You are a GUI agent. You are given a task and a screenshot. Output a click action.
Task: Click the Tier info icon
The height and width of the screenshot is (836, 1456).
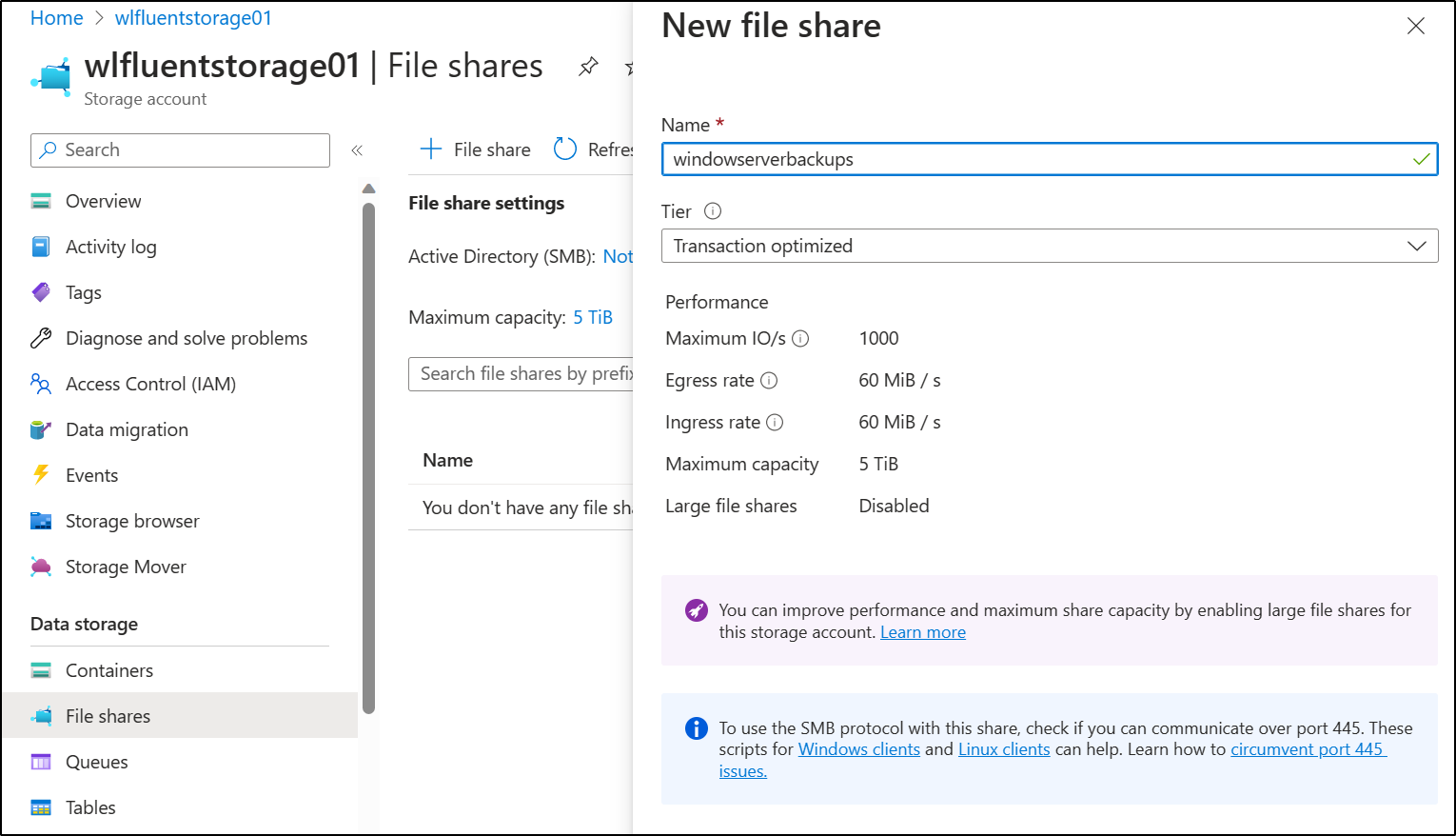713,211
